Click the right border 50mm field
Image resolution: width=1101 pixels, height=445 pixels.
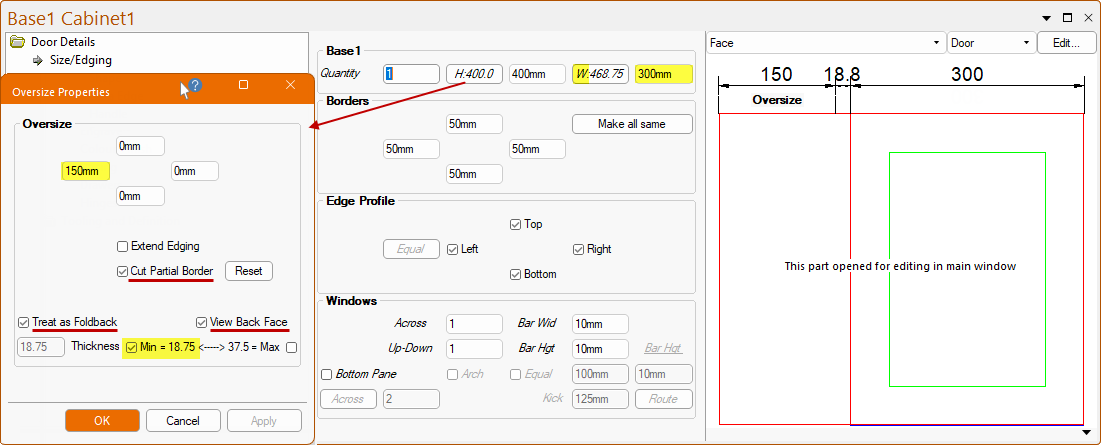537,149
